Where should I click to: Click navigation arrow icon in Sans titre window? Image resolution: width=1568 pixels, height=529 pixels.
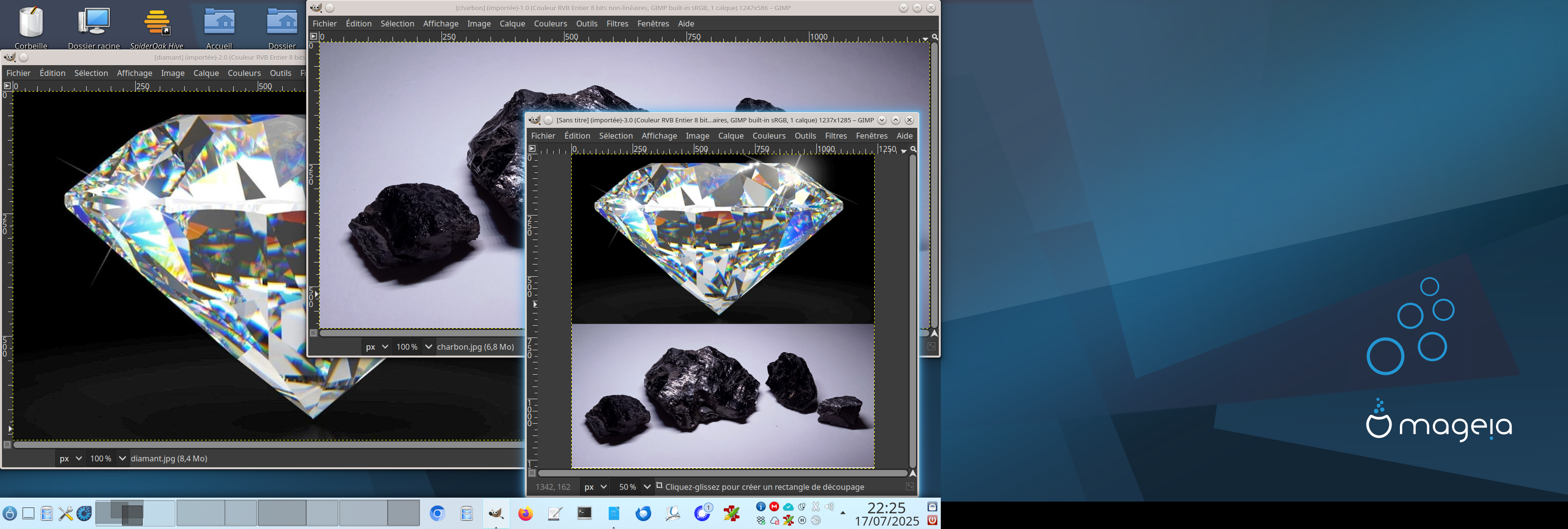(912, 473)
